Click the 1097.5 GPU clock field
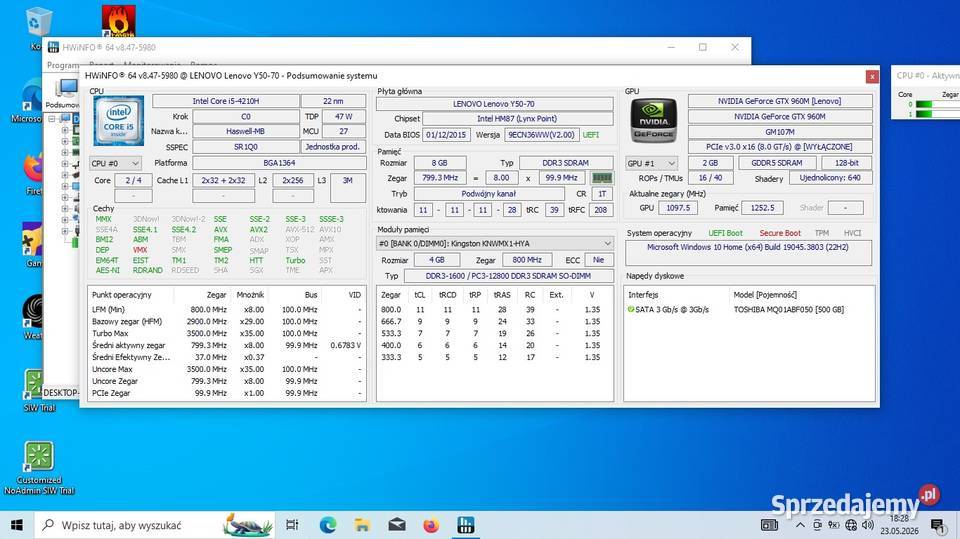 pos(678,208)
